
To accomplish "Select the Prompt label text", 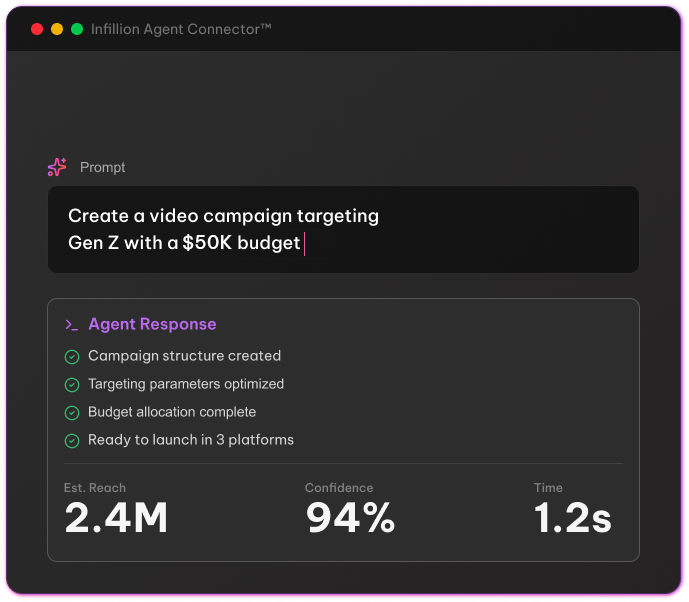I will click(103, 168).
